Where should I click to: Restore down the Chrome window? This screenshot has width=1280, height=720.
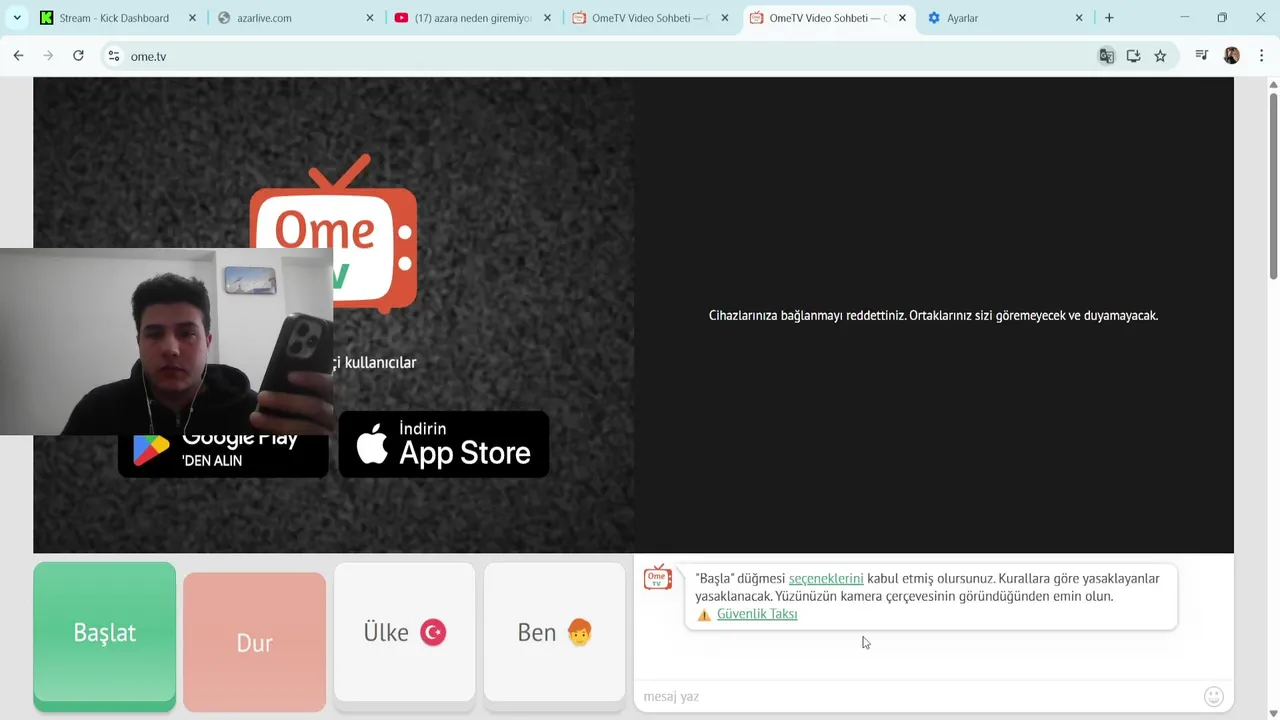pos(1222,17)
